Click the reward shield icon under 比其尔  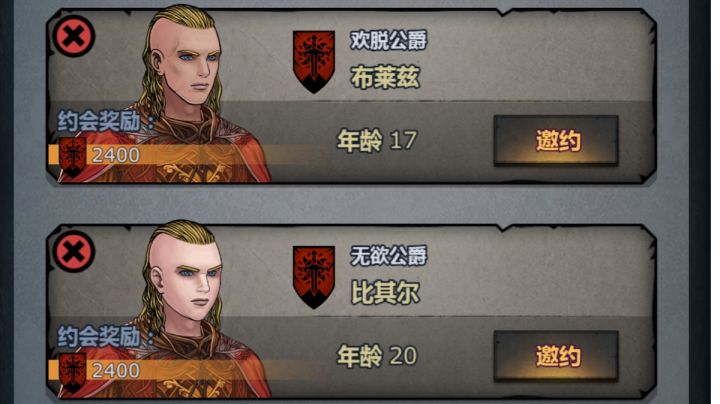(x=73, y=372)
